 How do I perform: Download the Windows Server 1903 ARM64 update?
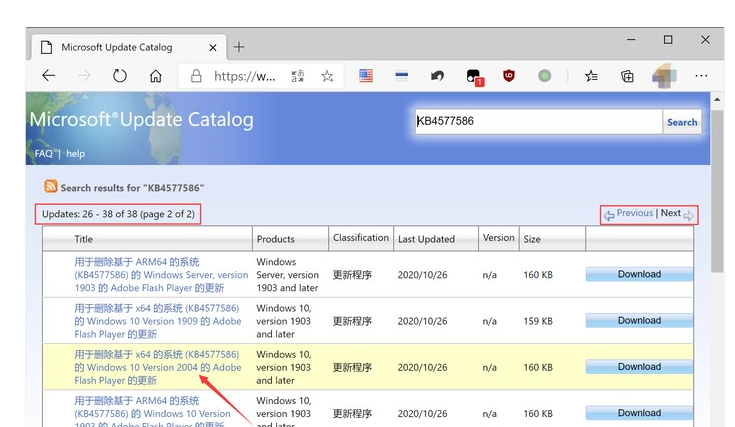[639, 274]
